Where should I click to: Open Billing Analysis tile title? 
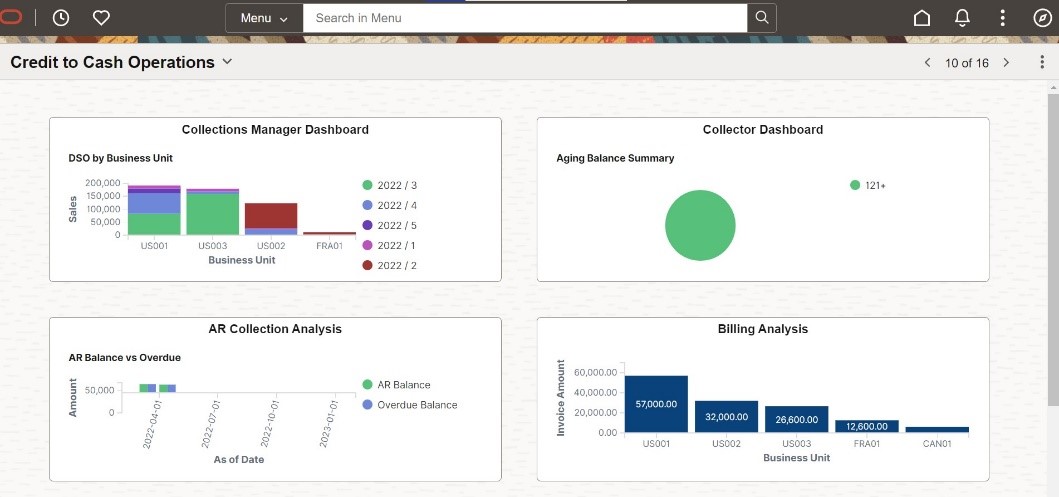point(762,329)
